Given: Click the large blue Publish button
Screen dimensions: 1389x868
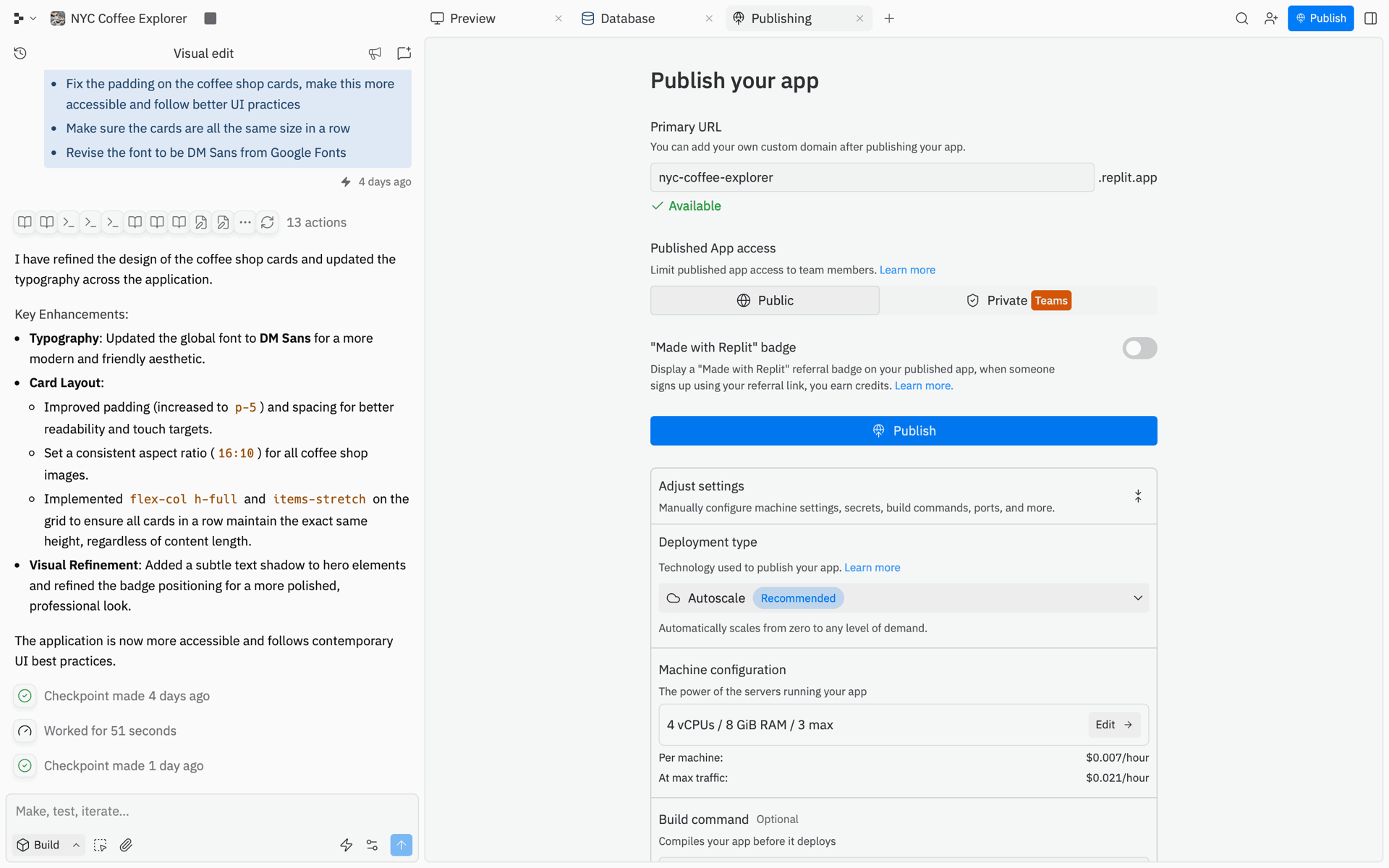Looking at the screenshot, I should 904,431.
